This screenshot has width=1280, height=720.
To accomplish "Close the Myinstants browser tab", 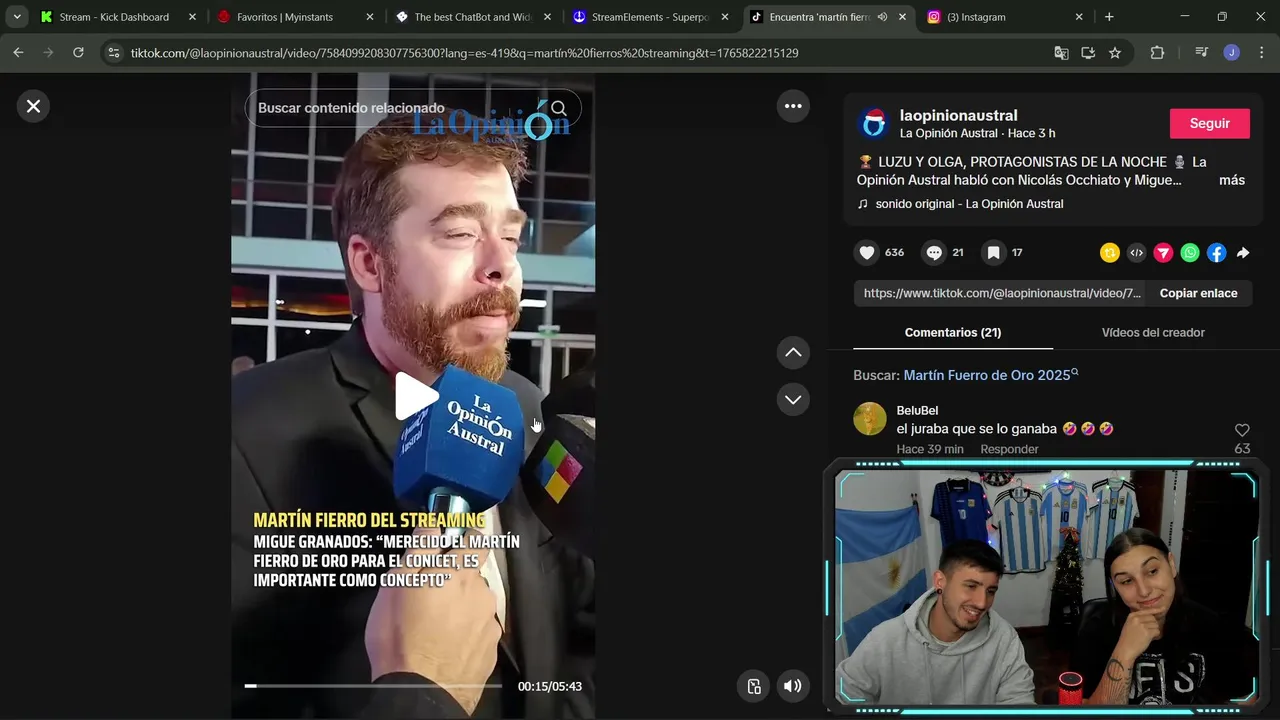I will pos(369,17).
